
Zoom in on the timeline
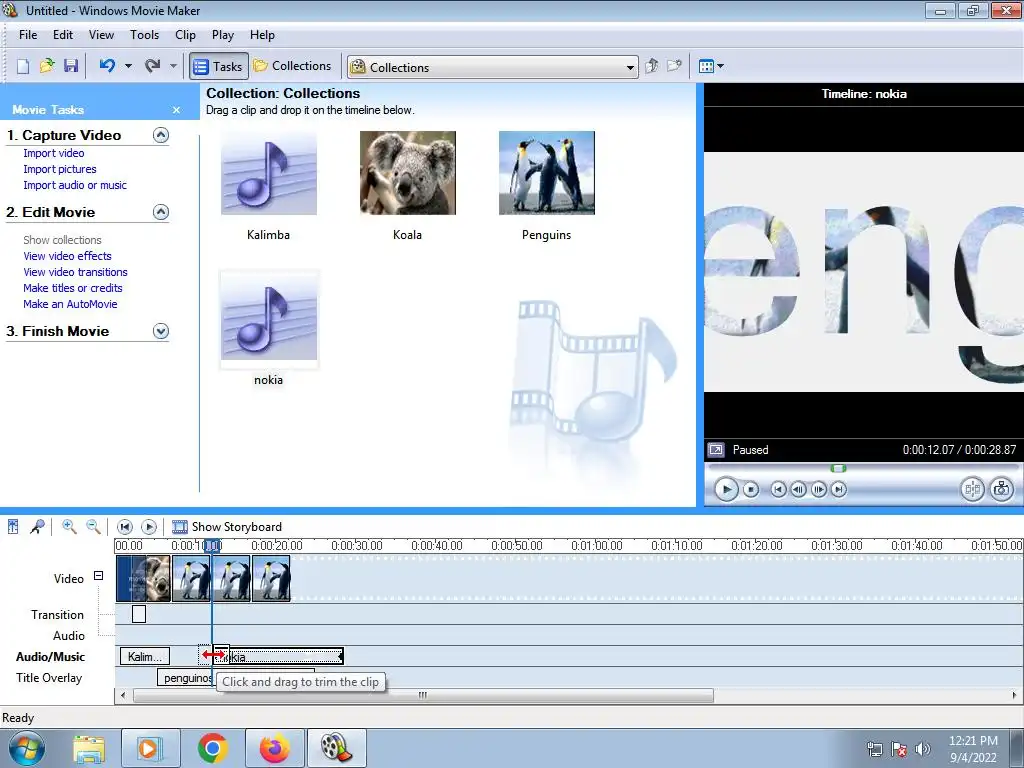coord(69,527)
